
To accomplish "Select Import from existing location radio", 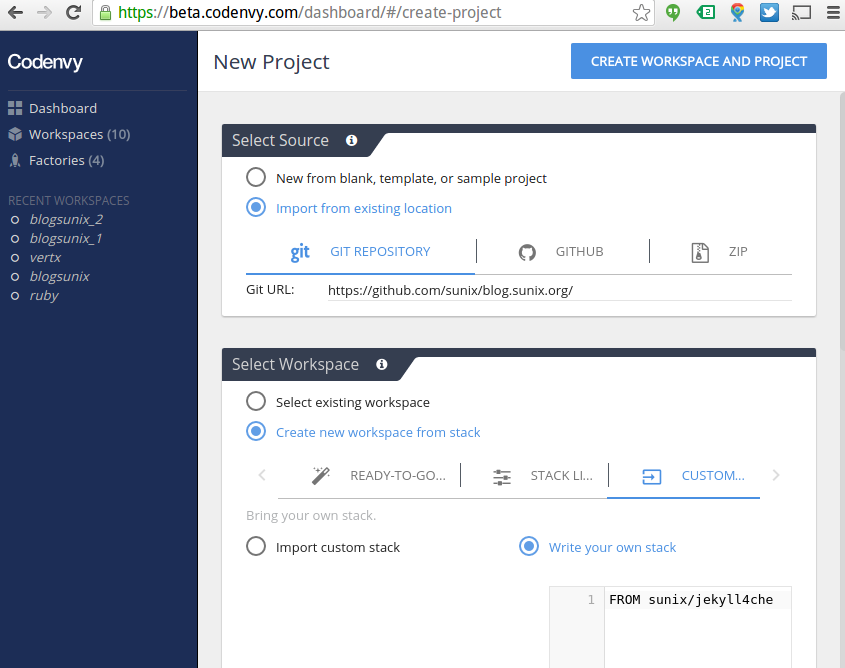I will point(256,207).
